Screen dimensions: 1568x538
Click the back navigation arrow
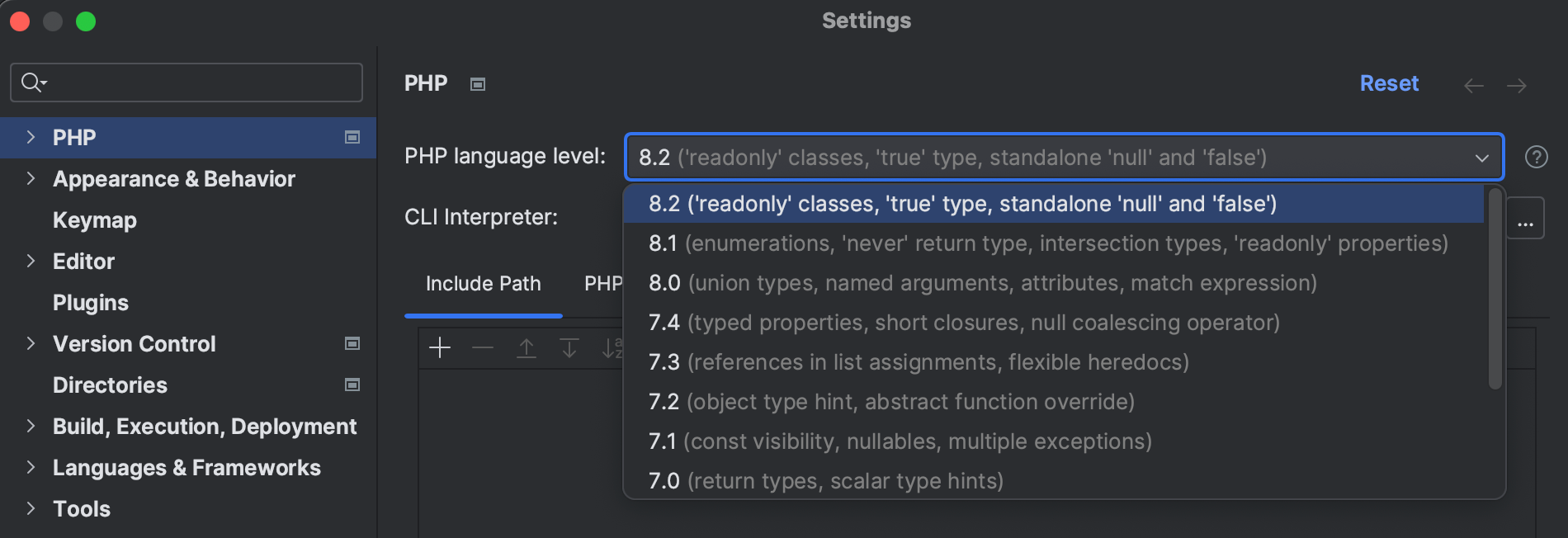1473,85
